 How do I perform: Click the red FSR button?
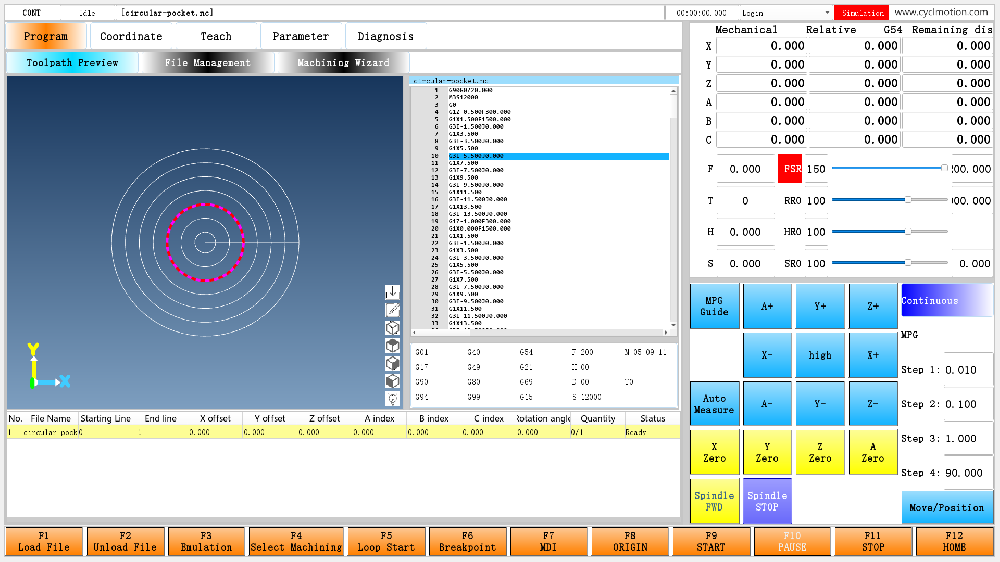790,169
